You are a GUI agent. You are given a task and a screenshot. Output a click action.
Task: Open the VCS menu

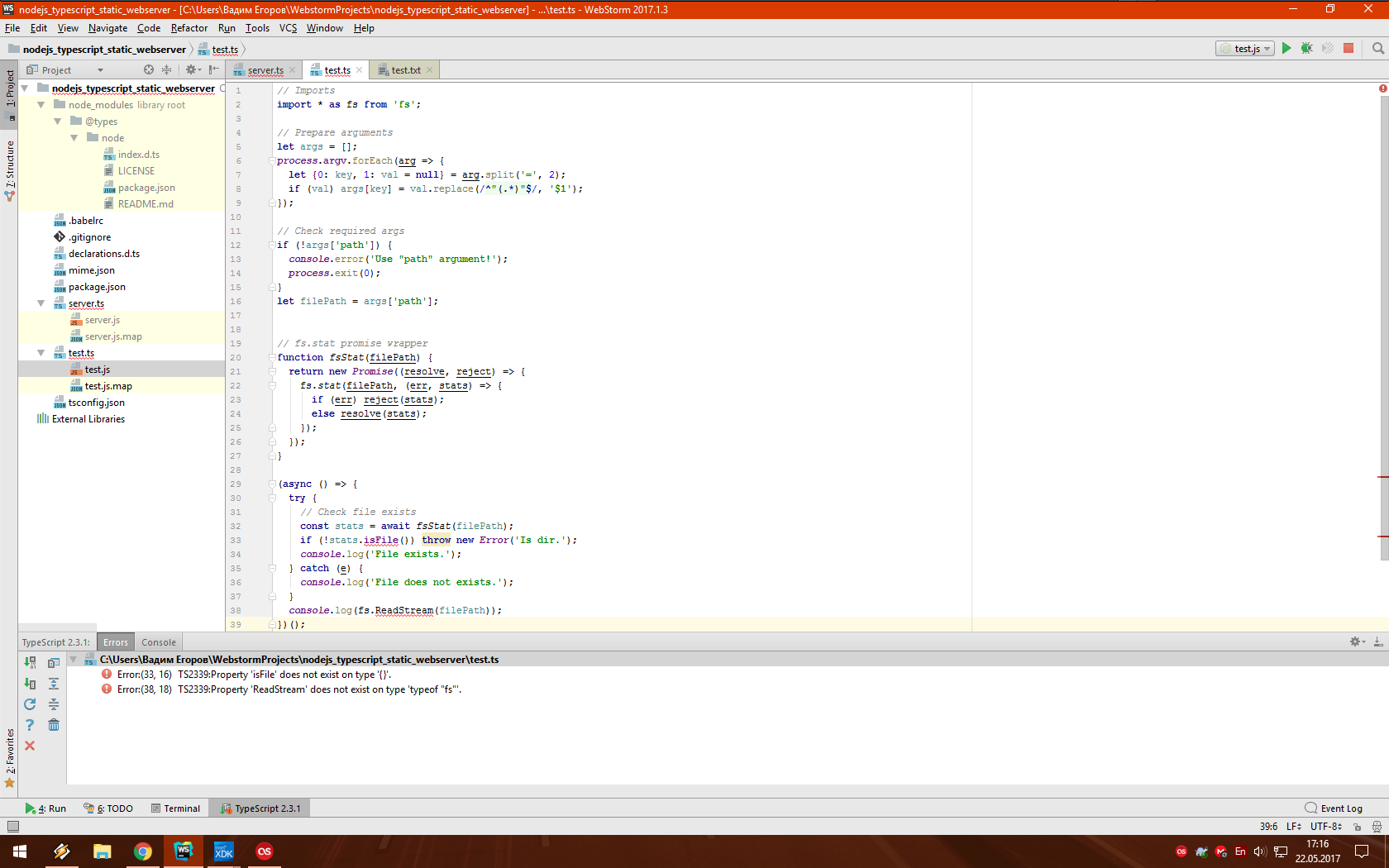pyautogui.click(x=288, y=28)
